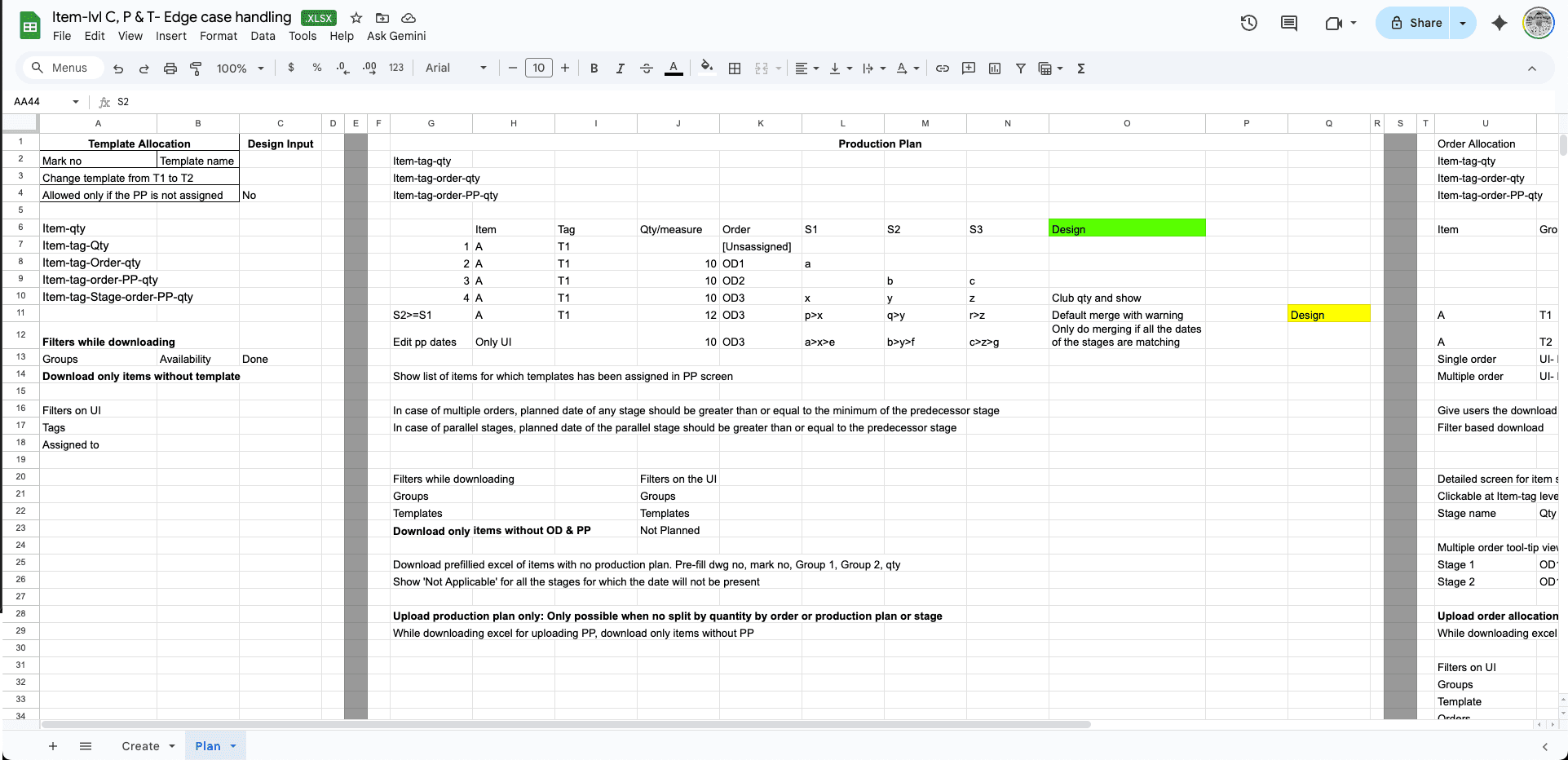Screen dimensions: 1568x760
Task: Select the paint format tool
Action: [x=196, y=68]
